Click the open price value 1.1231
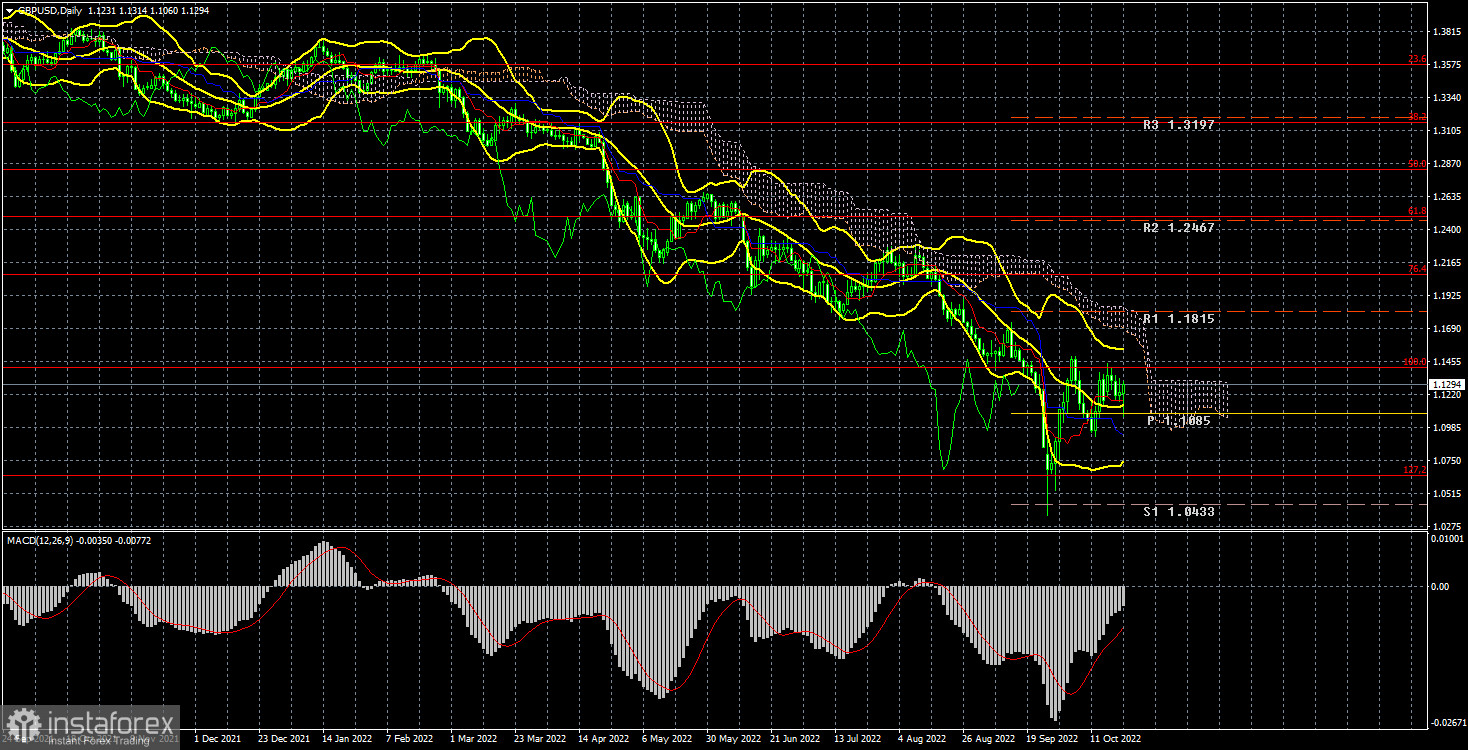The height and width of the screenshot is (750, 1468). (x=101, y=9)
